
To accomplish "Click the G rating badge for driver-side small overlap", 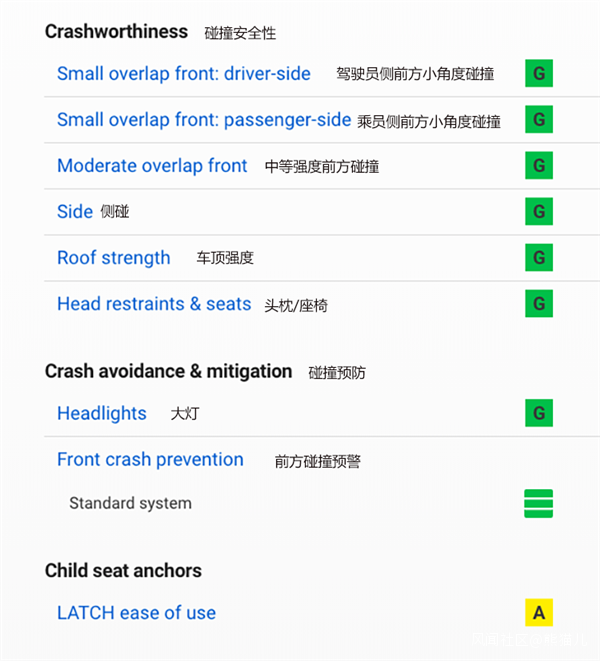I will [x=539, y=73].
